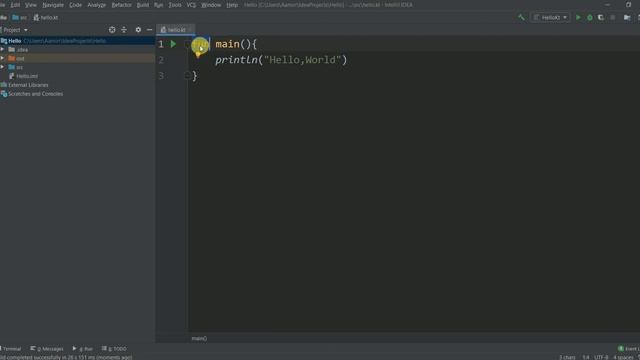This screenshot has height=360, width=640.
Task: Open the View menu
Action: click(x=31, y=5)
